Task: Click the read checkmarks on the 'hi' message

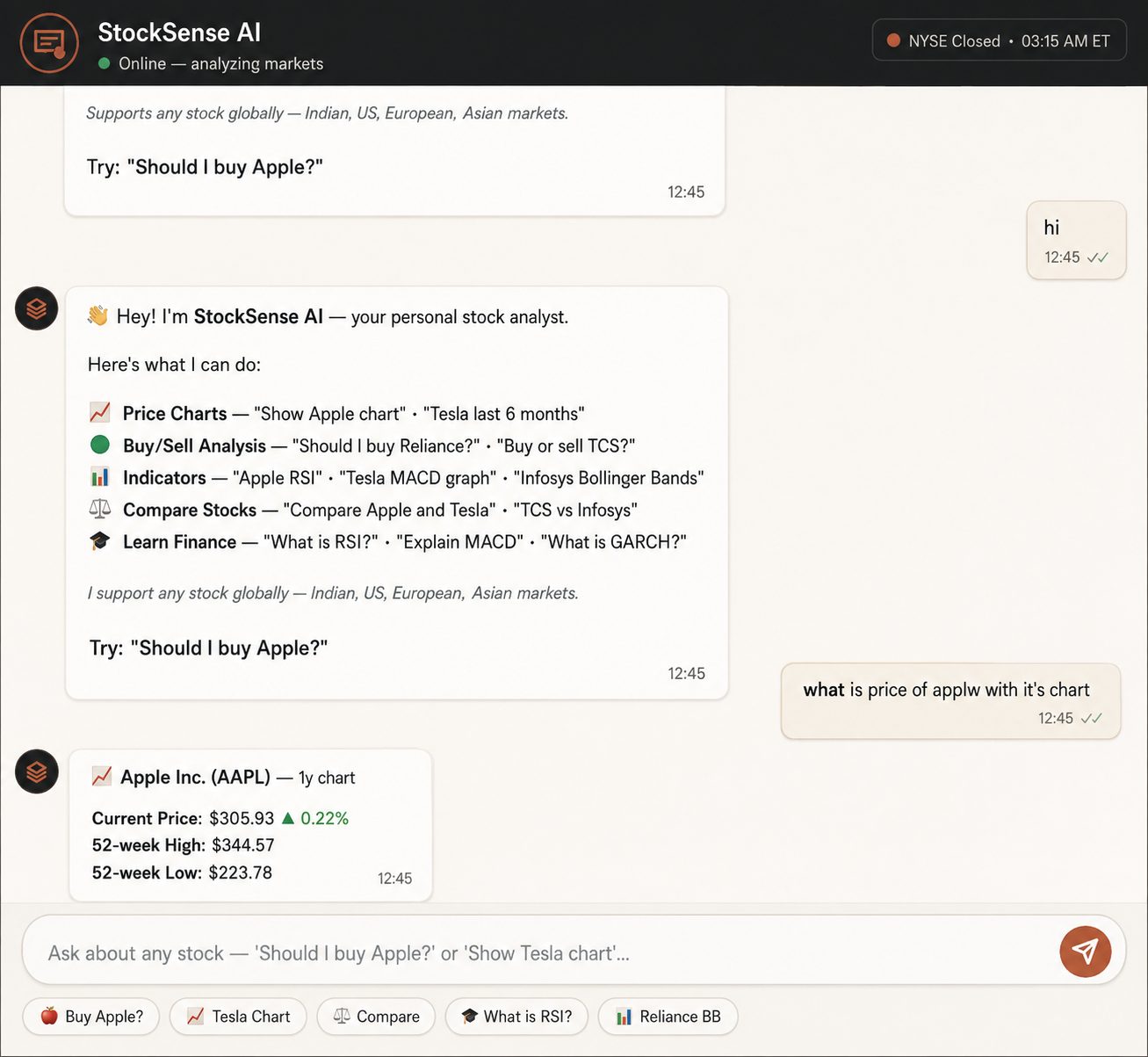Action: (1098, 257)
